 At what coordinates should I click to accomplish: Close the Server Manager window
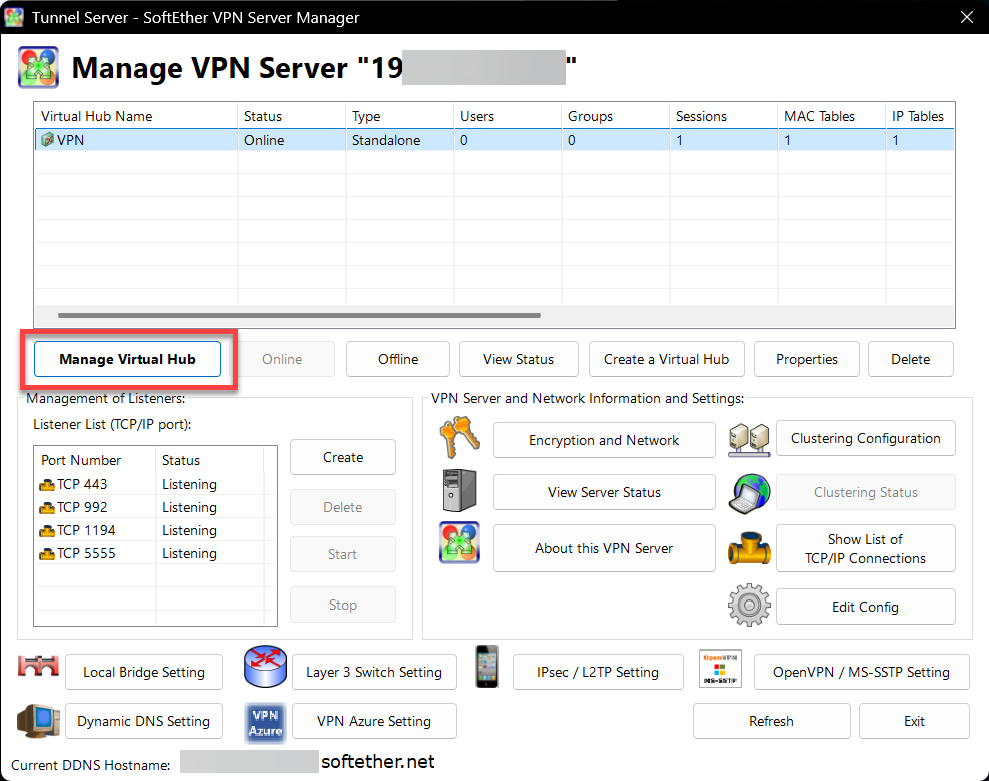967,17
